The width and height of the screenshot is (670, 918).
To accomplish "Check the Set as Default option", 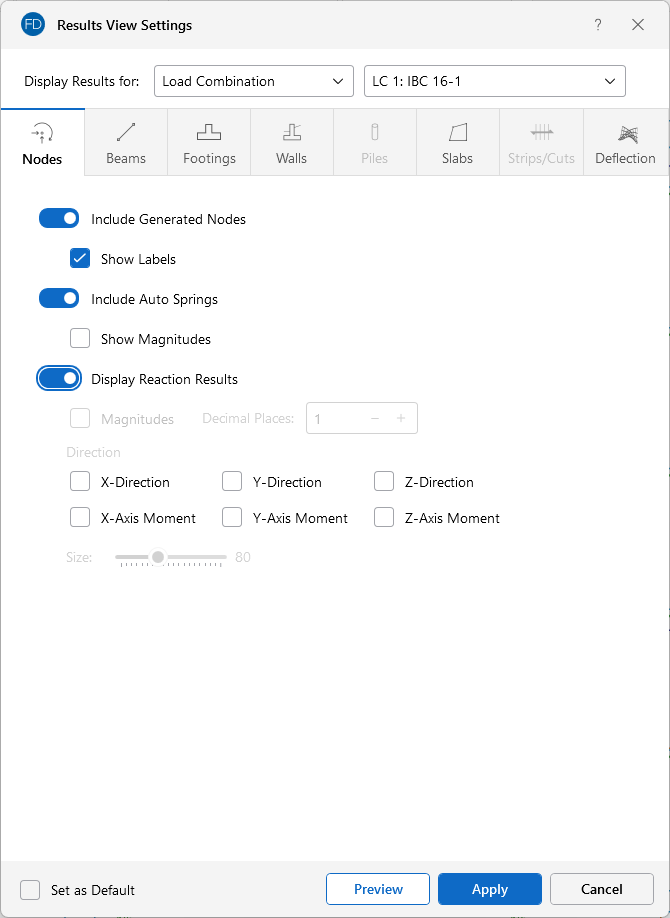I will 31,890.
